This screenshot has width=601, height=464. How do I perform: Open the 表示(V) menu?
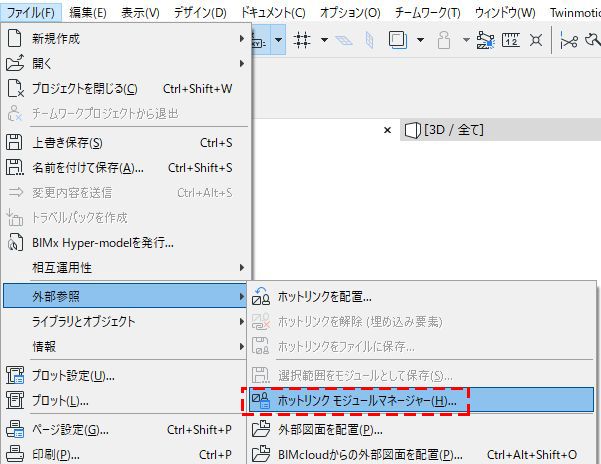click(x=140, y=13)
